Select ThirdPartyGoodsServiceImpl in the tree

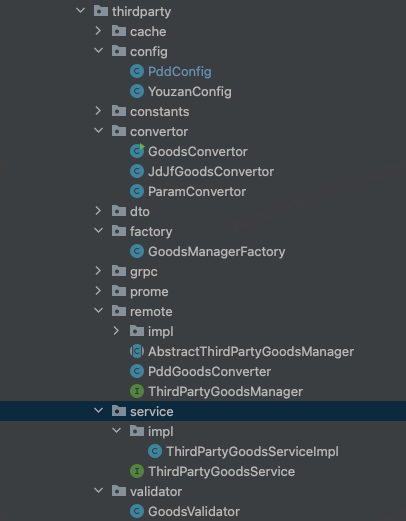(x=252, y=452)
